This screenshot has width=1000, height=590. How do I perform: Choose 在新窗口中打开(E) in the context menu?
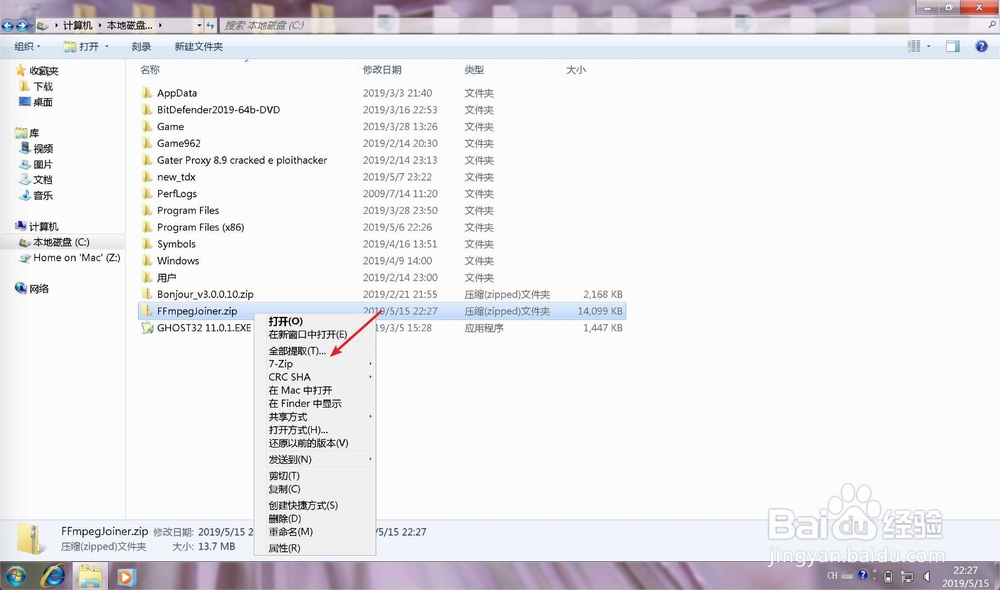coord(308,334)
